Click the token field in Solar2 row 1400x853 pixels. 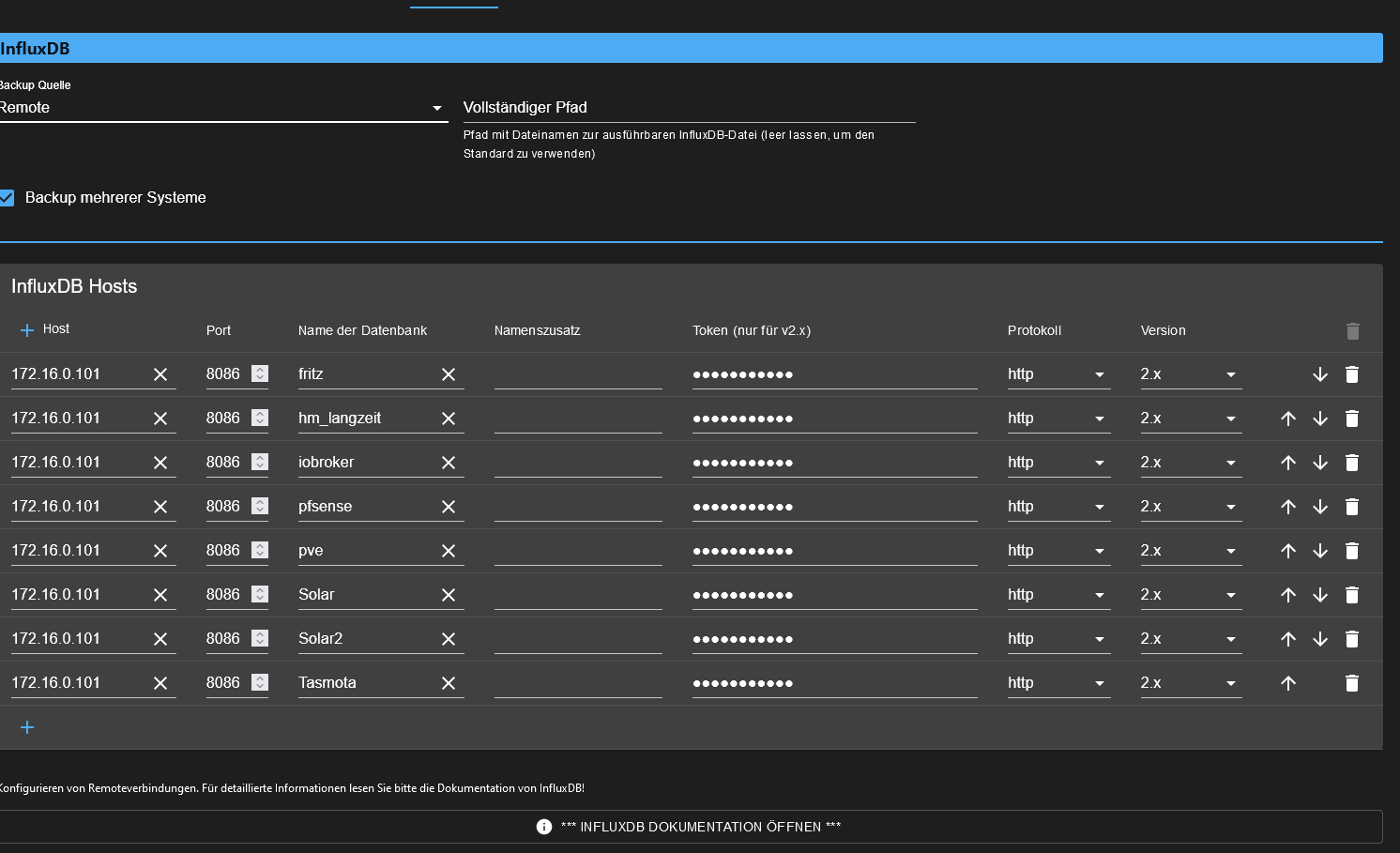835,639
